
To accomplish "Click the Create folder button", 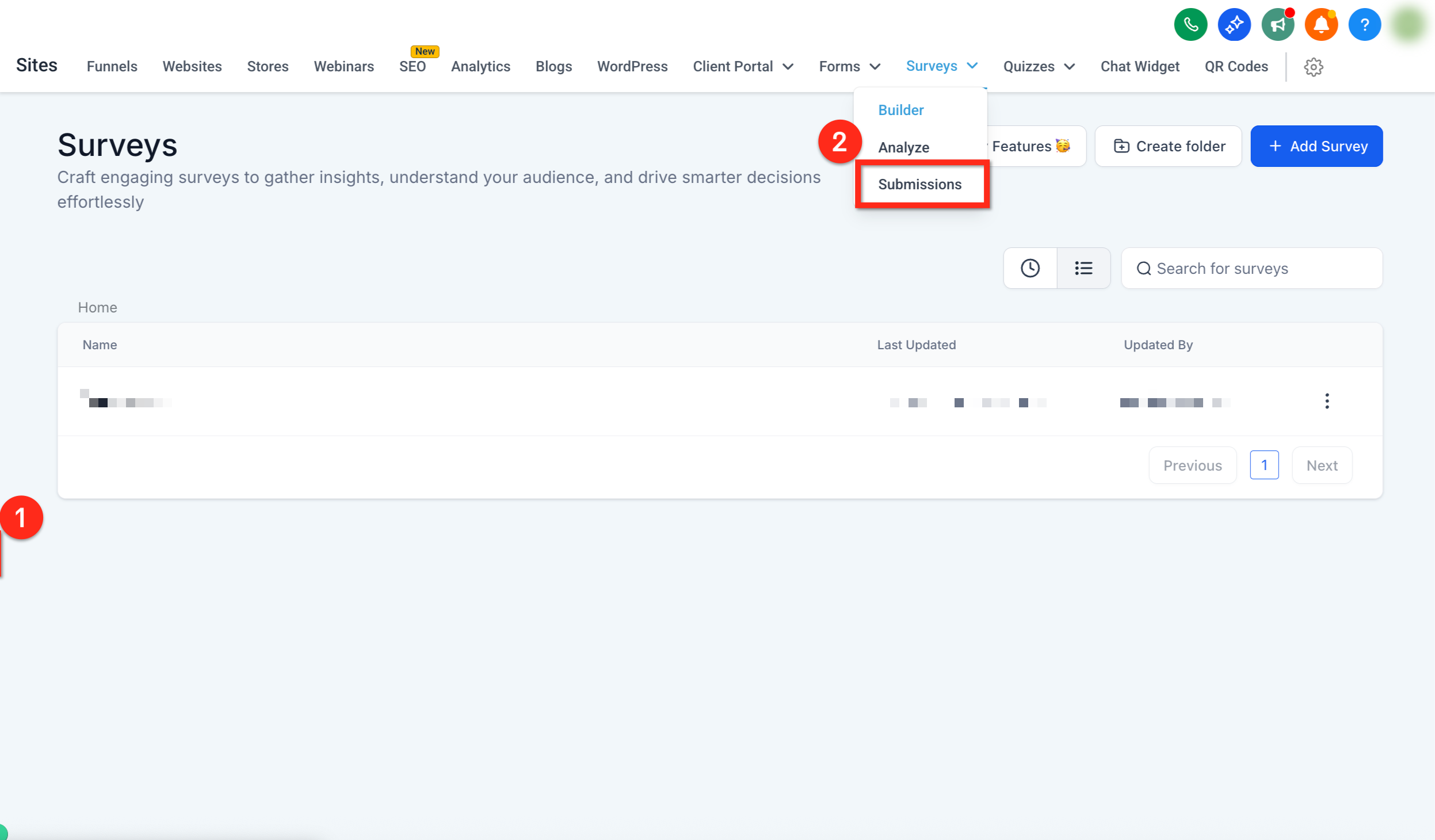I will click(1168, 146).
